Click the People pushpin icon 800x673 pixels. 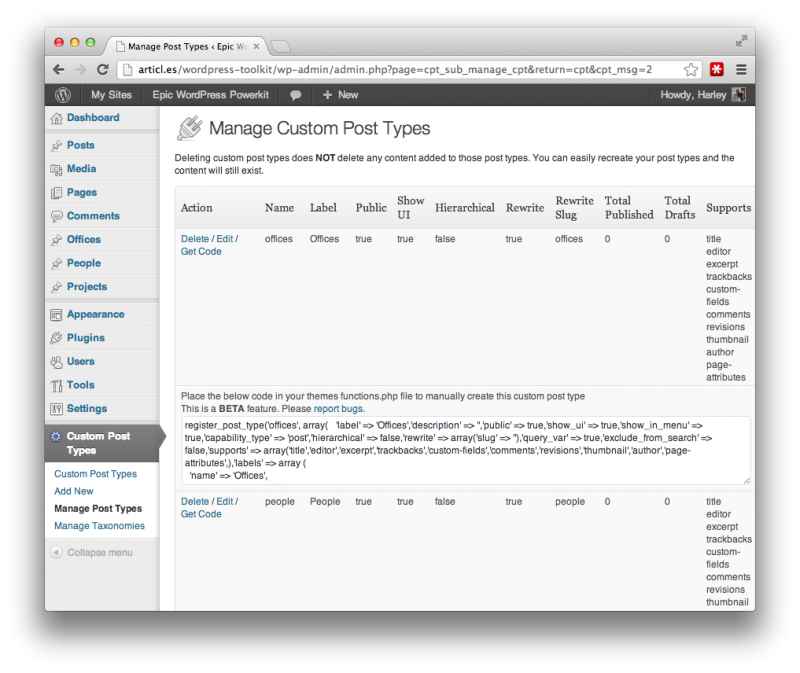56,264
